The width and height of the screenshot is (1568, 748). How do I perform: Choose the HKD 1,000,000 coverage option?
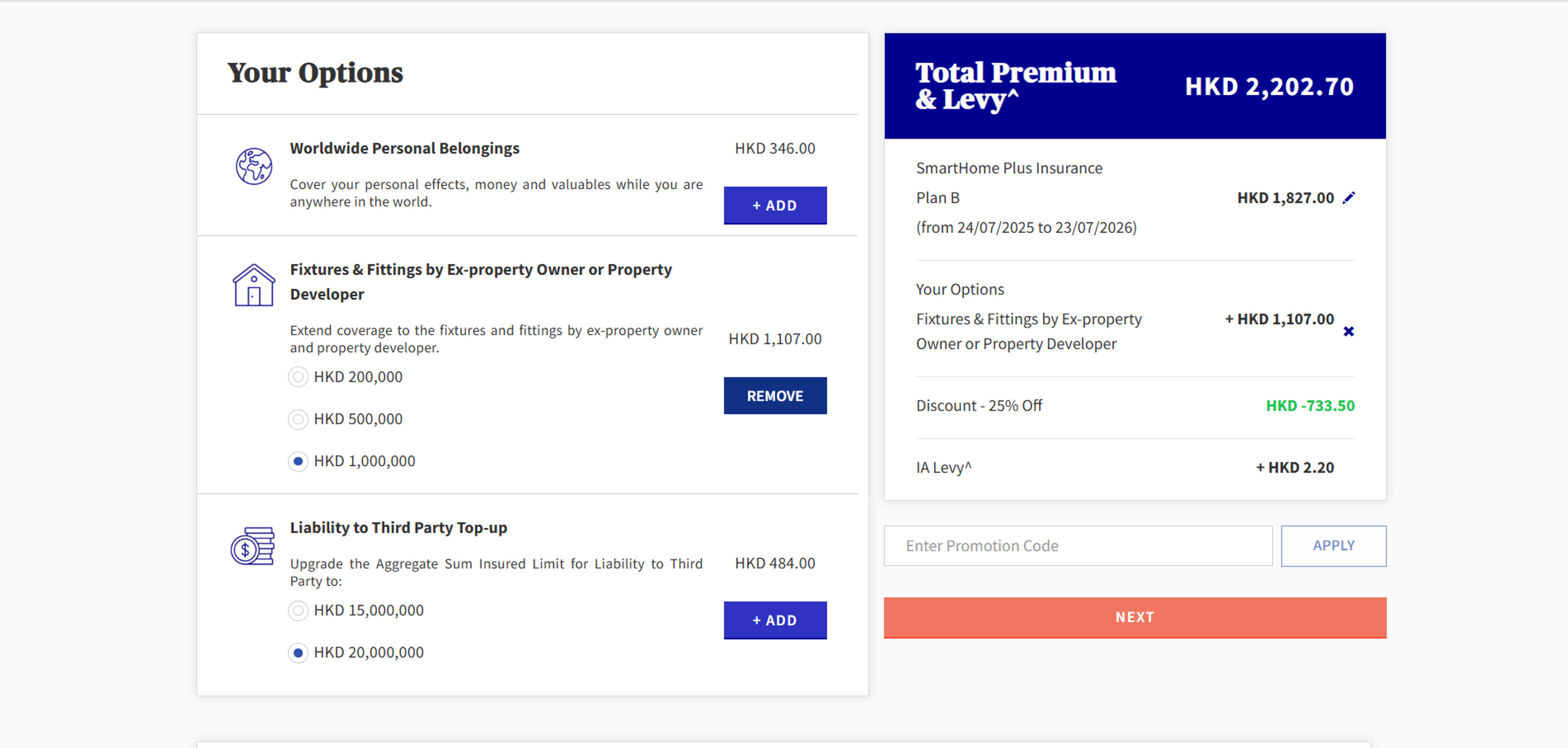(298, 461)
